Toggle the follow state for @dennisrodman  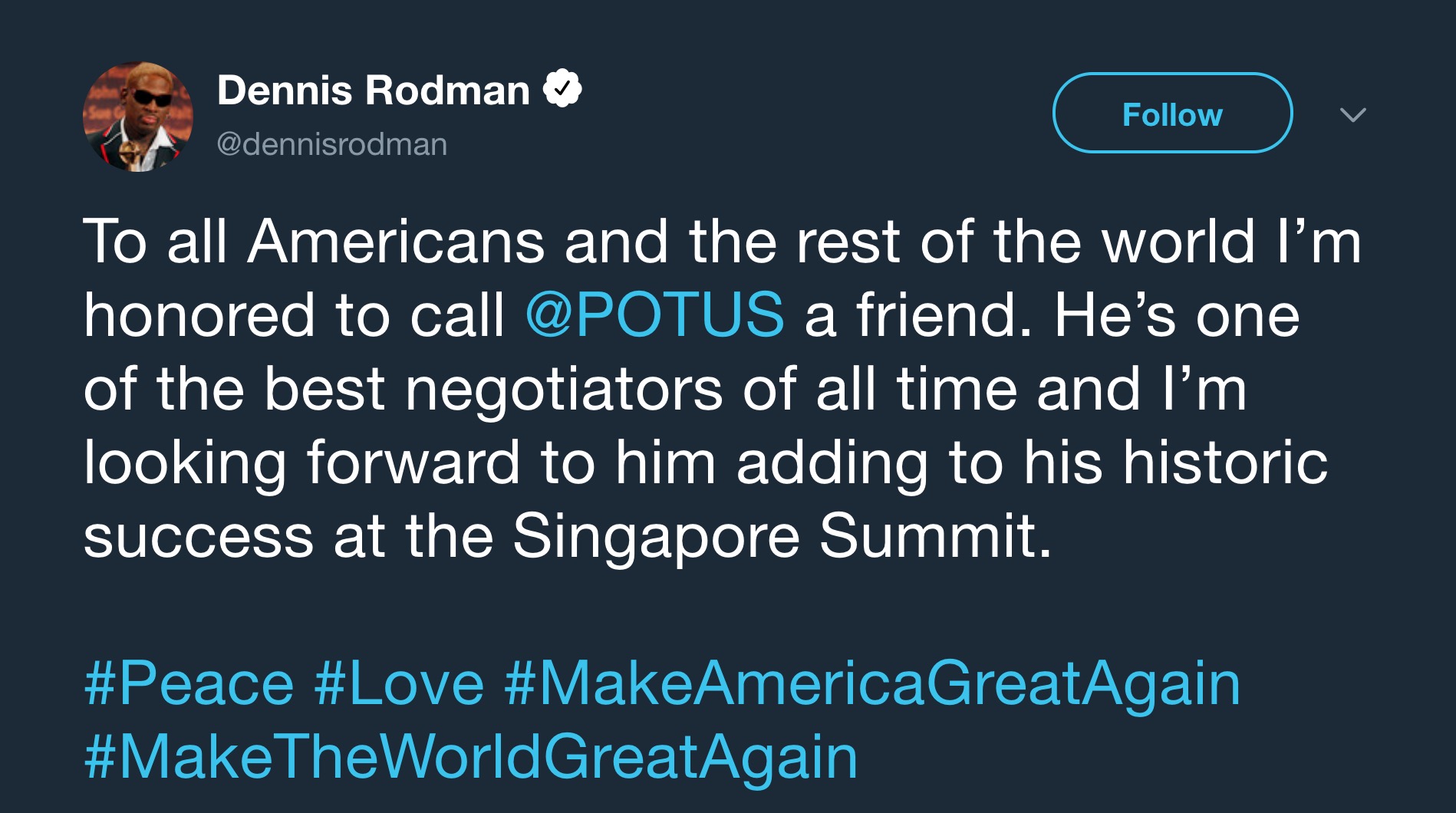click(1172, 115)
